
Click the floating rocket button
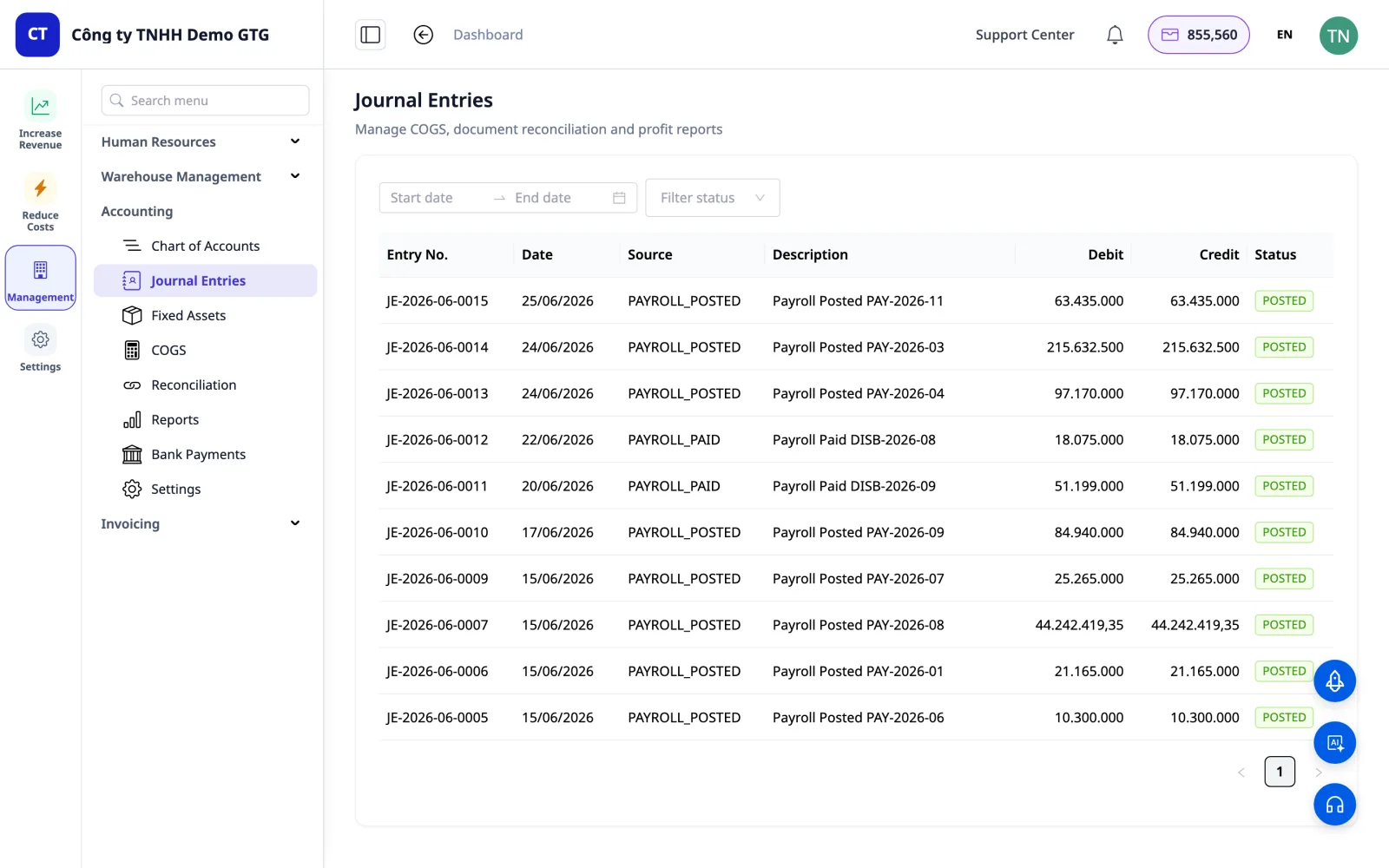pyautogui.click(x=1334, y=681)
